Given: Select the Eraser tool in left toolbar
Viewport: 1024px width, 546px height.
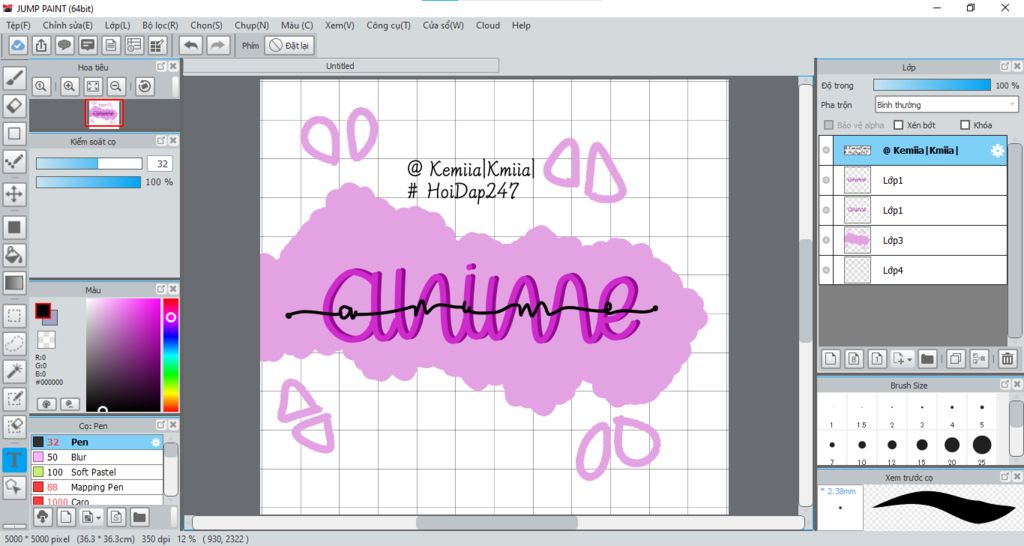Looking at the screenshot, I should click(x=15, y=105).
